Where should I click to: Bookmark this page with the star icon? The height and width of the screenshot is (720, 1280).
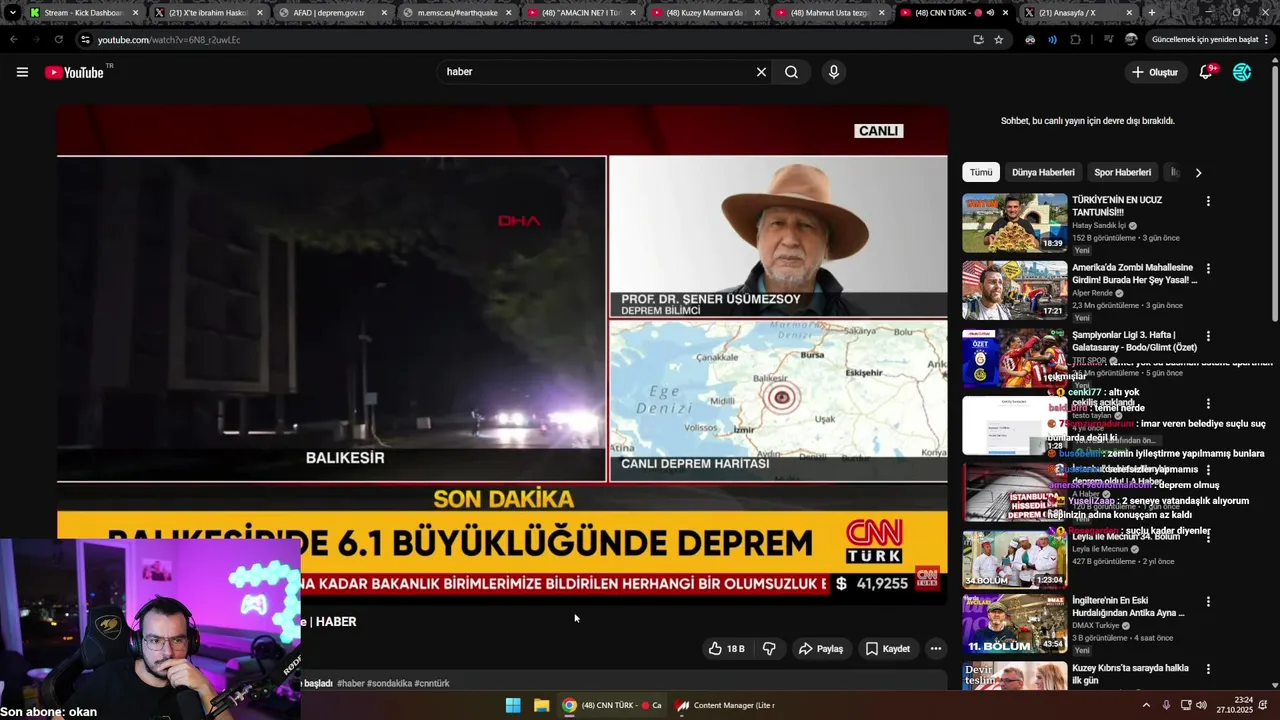tap(999, 40)
